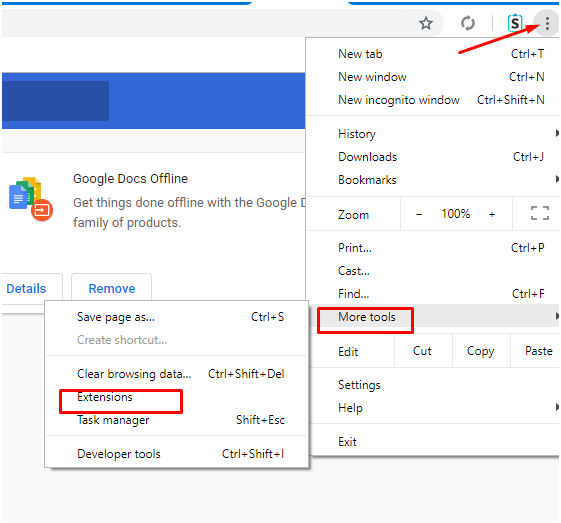Click the fullscreen icon in Zoom row
This screenshot has height=523, width=561.
[540, 213]
